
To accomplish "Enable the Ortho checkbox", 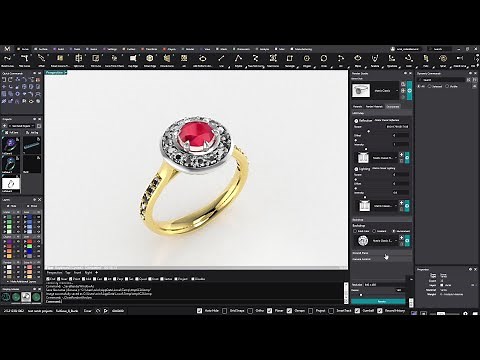I will [x=250, y=311].
